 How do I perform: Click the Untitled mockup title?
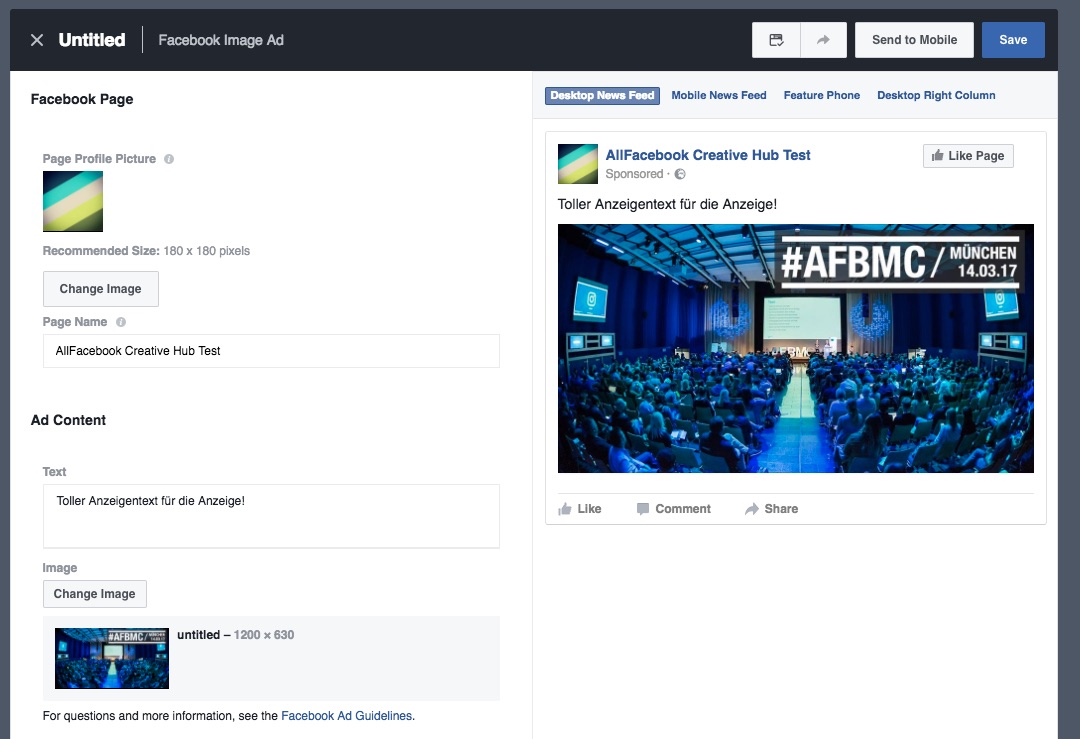(92, 40)
